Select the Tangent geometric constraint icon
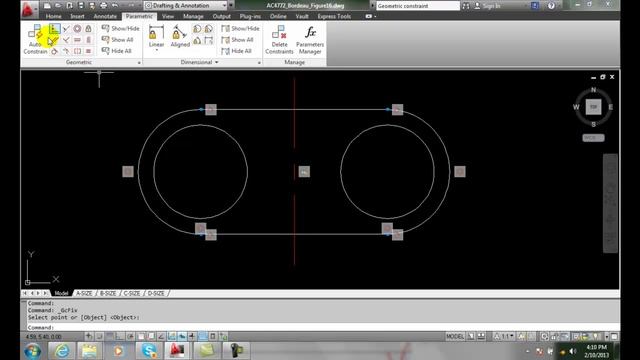Image resolution: width=640 pixels, height=360 pixels. point(54,51)
